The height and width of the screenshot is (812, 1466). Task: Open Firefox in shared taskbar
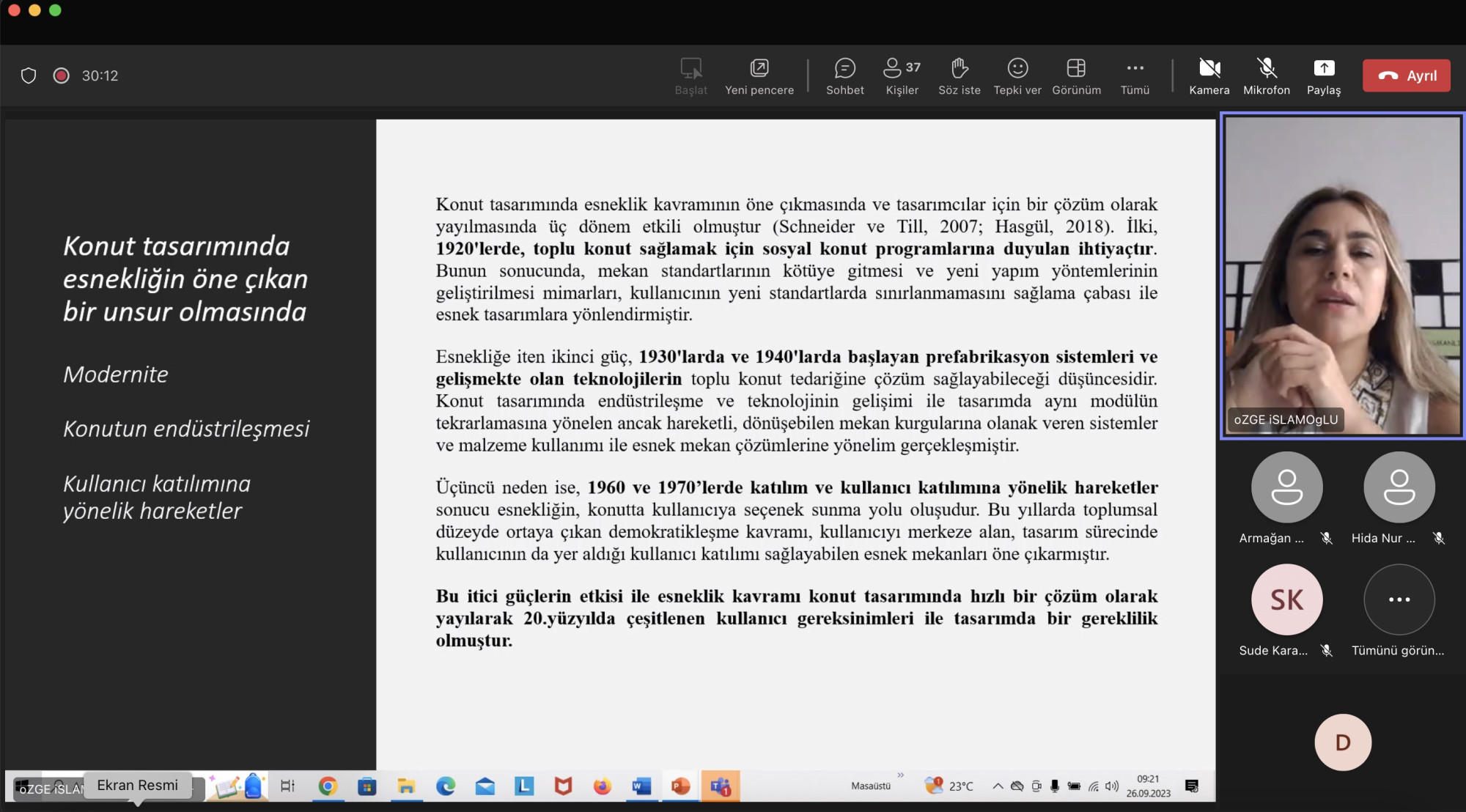point(602,786)
